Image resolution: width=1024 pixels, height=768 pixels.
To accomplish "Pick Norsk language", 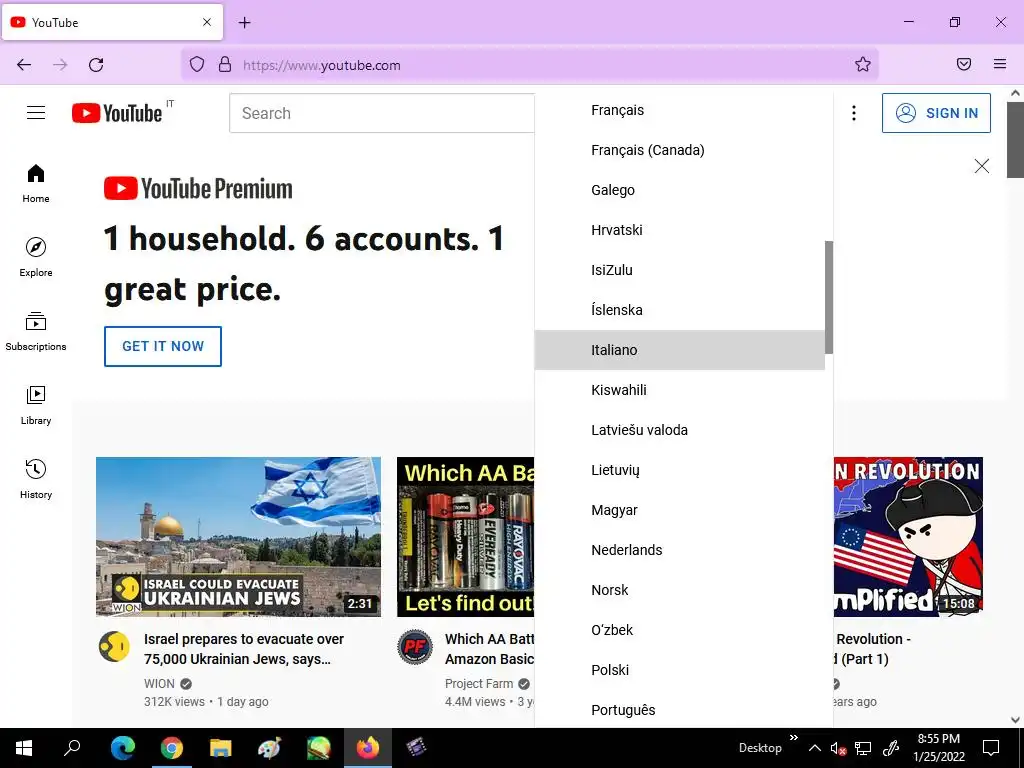I will pyautogui.click(x=679, y=590).
